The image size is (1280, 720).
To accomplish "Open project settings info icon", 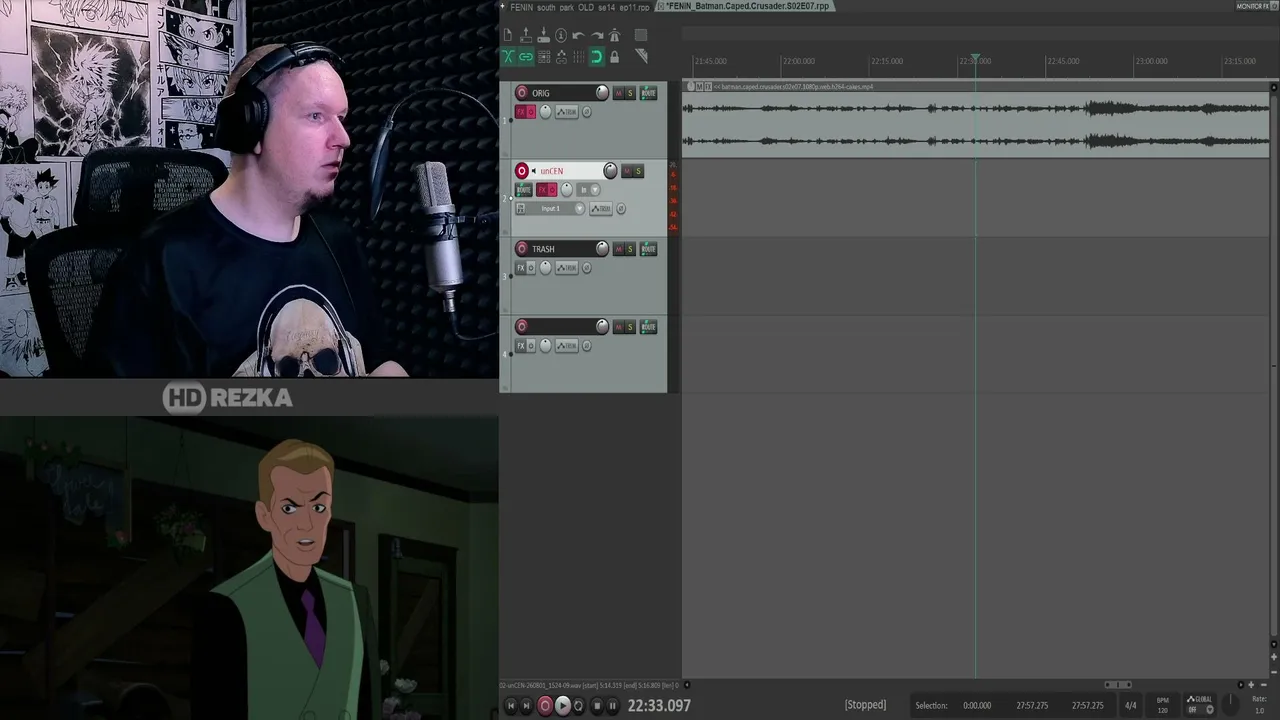I will [561, 35].
